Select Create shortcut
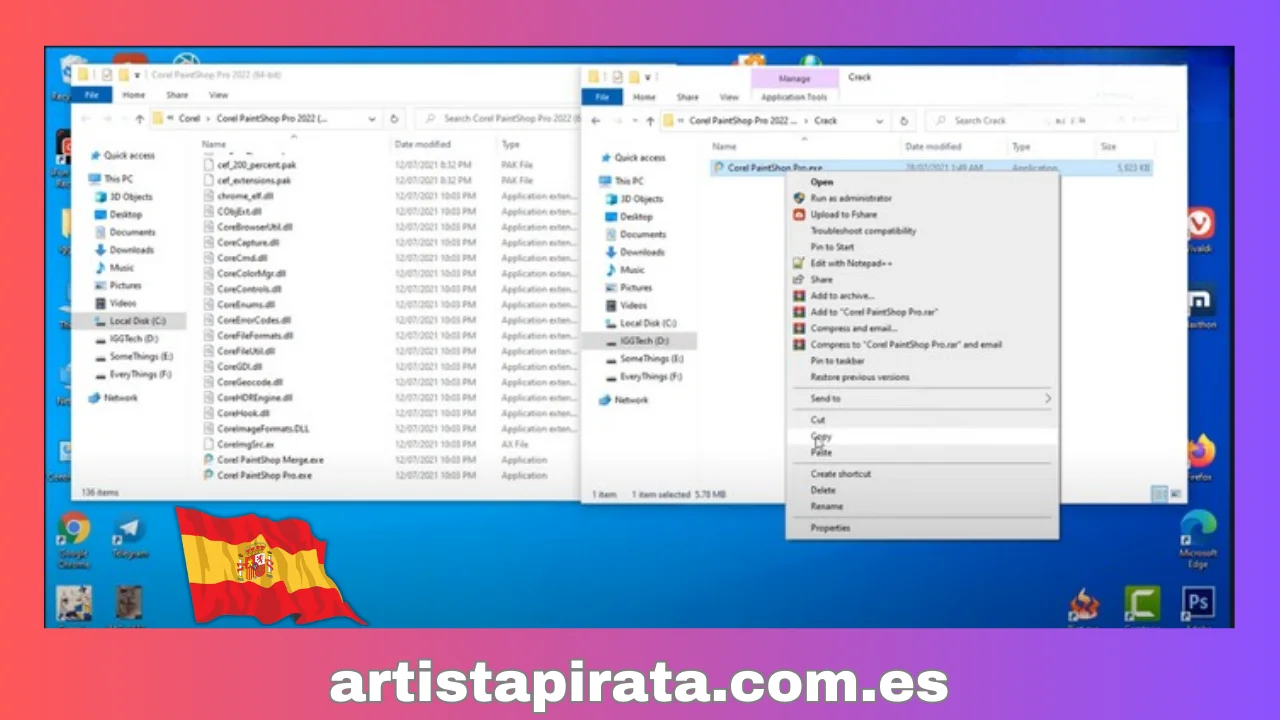Viewport: 1280px width, 720px height. [x=840, y=474]
